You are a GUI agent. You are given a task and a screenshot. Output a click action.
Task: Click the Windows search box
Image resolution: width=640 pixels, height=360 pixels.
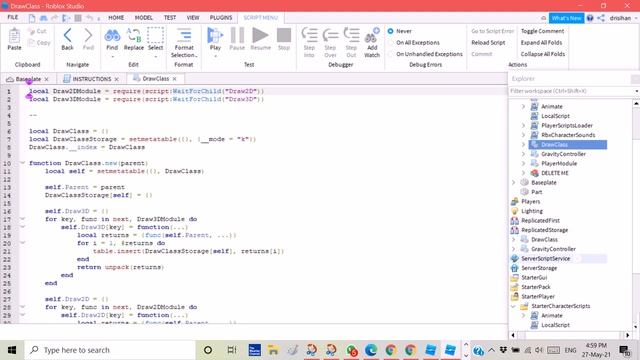(110, 350)
